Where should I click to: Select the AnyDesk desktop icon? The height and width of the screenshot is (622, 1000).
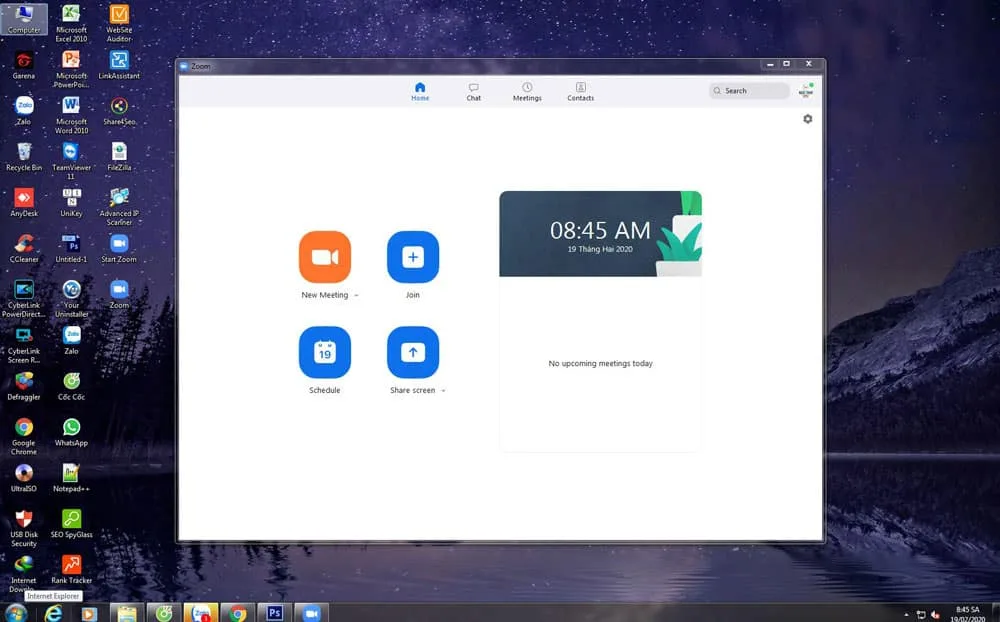[24, 203]
